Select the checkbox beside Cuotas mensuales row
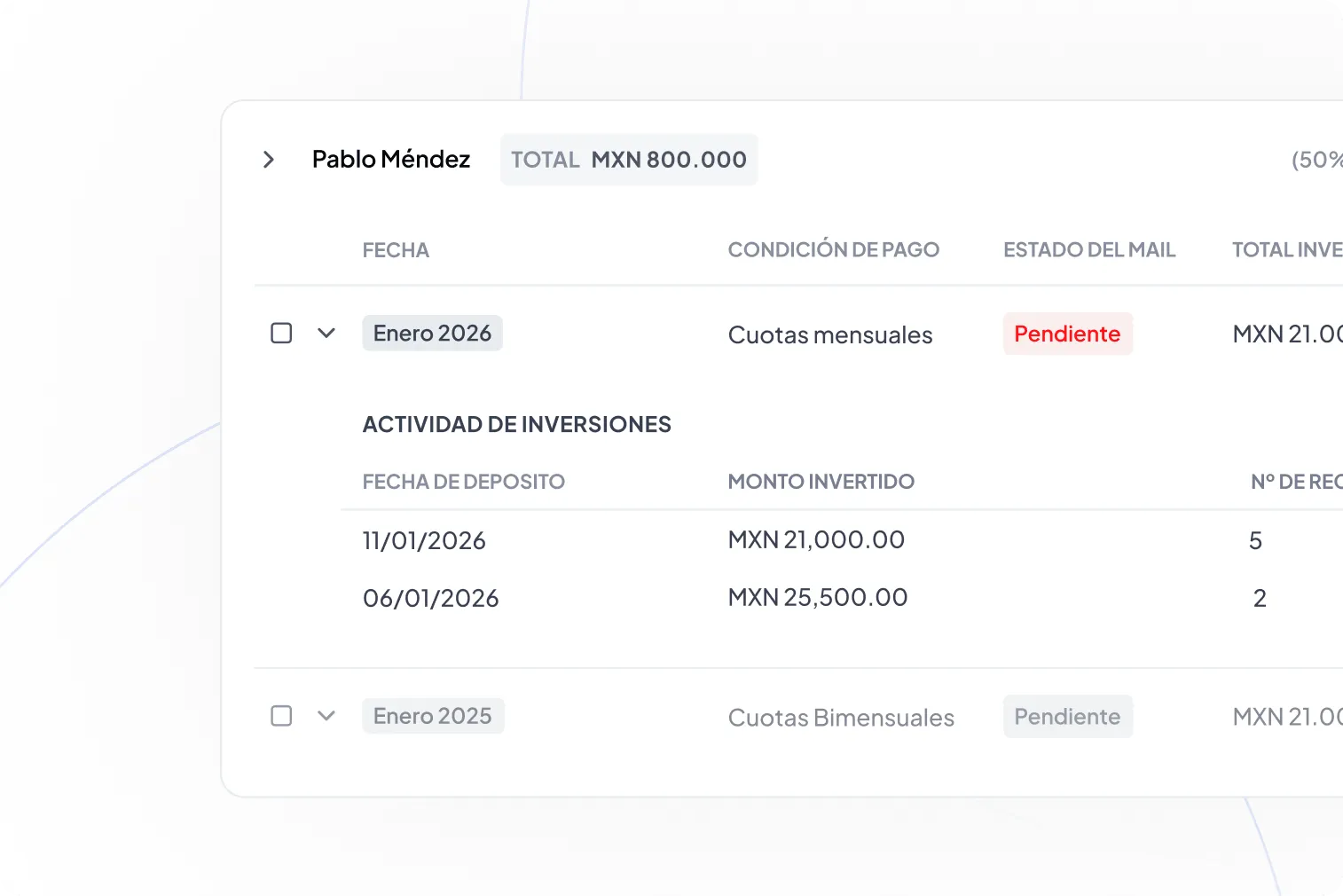Screen dimensions: 1343x896 pos(281,333)
